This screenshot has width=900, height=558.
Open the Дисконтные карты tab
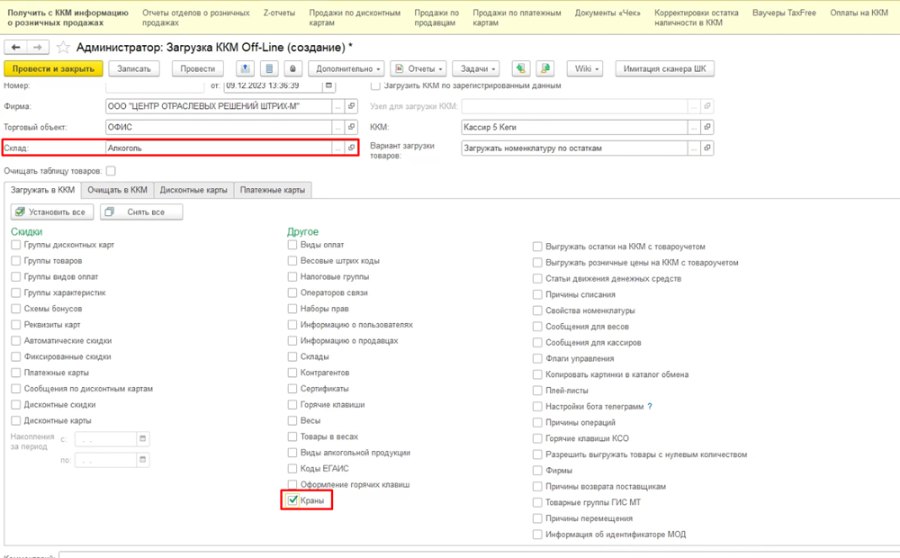pos(193,190)
